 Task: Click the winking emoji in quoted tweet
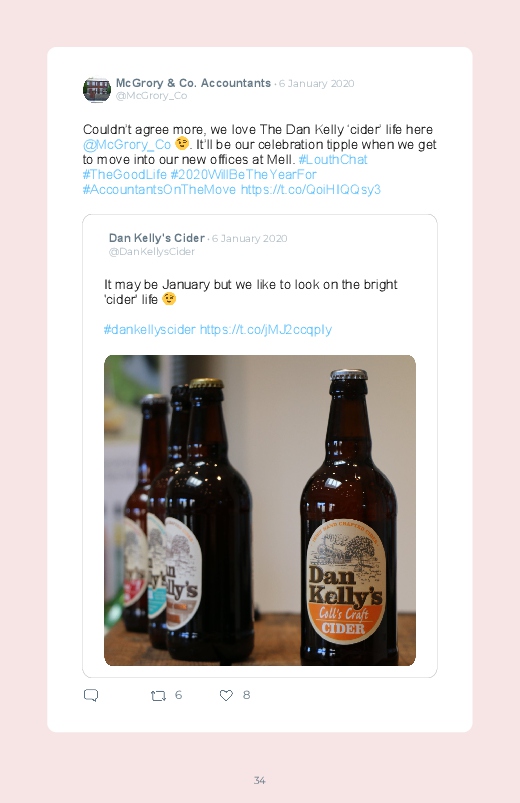pyautogui.click(x=169, y=299)
